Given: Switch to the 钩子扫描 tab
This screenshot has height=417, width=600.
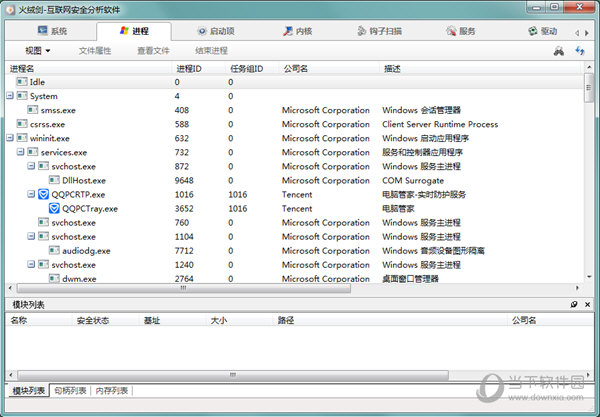Looking at the screenshot, I should [379, 31].
